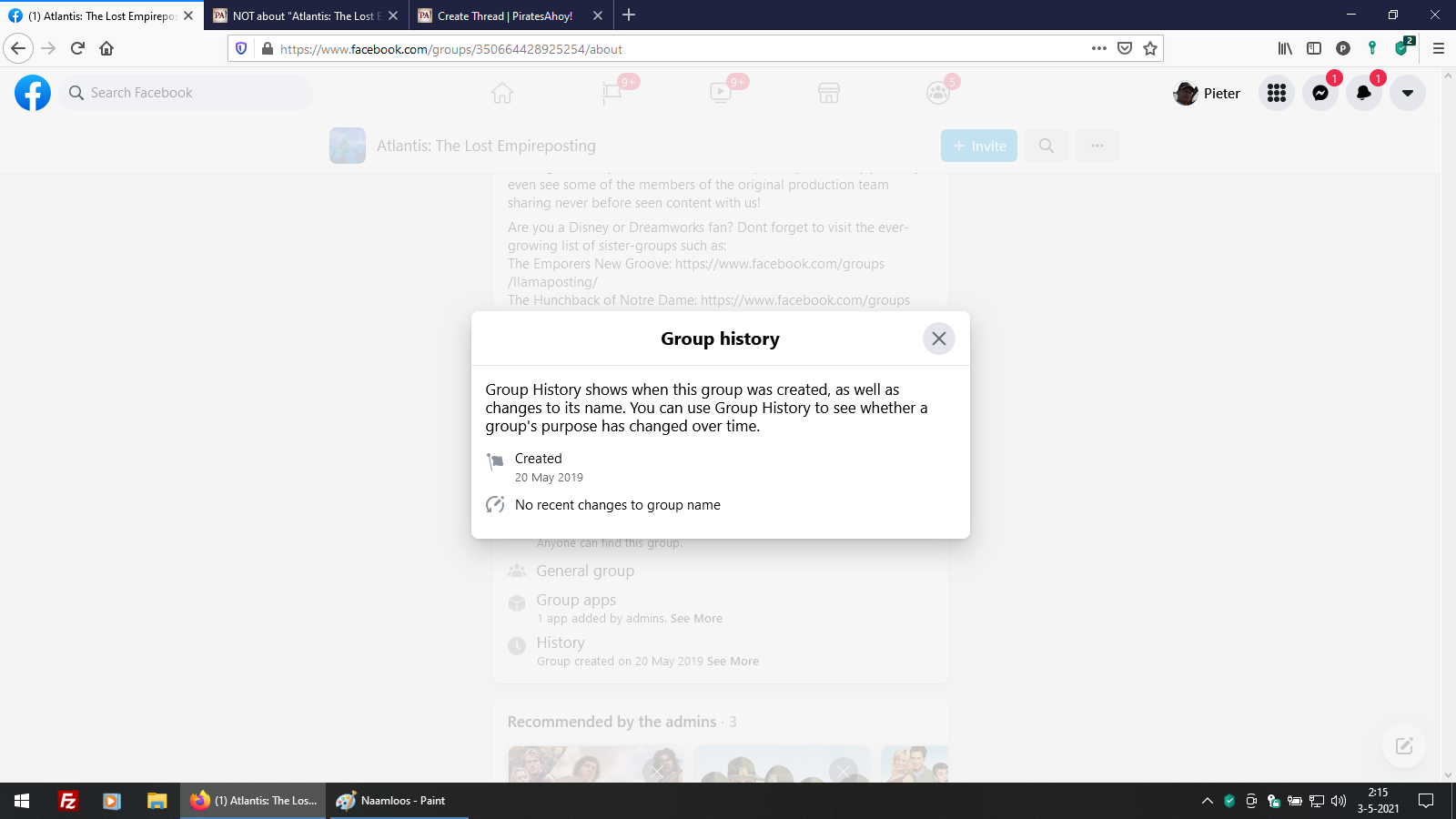Open the Groups icon in navbar
The height and width of the screenshot is (819, 1456).
click(938, 93)
